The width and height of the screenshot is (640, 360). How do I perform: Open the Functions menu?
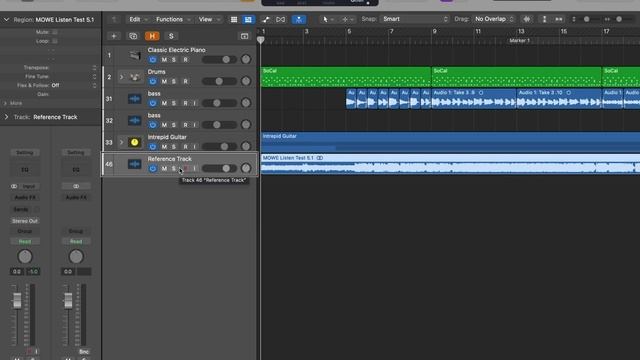(173, 19)
